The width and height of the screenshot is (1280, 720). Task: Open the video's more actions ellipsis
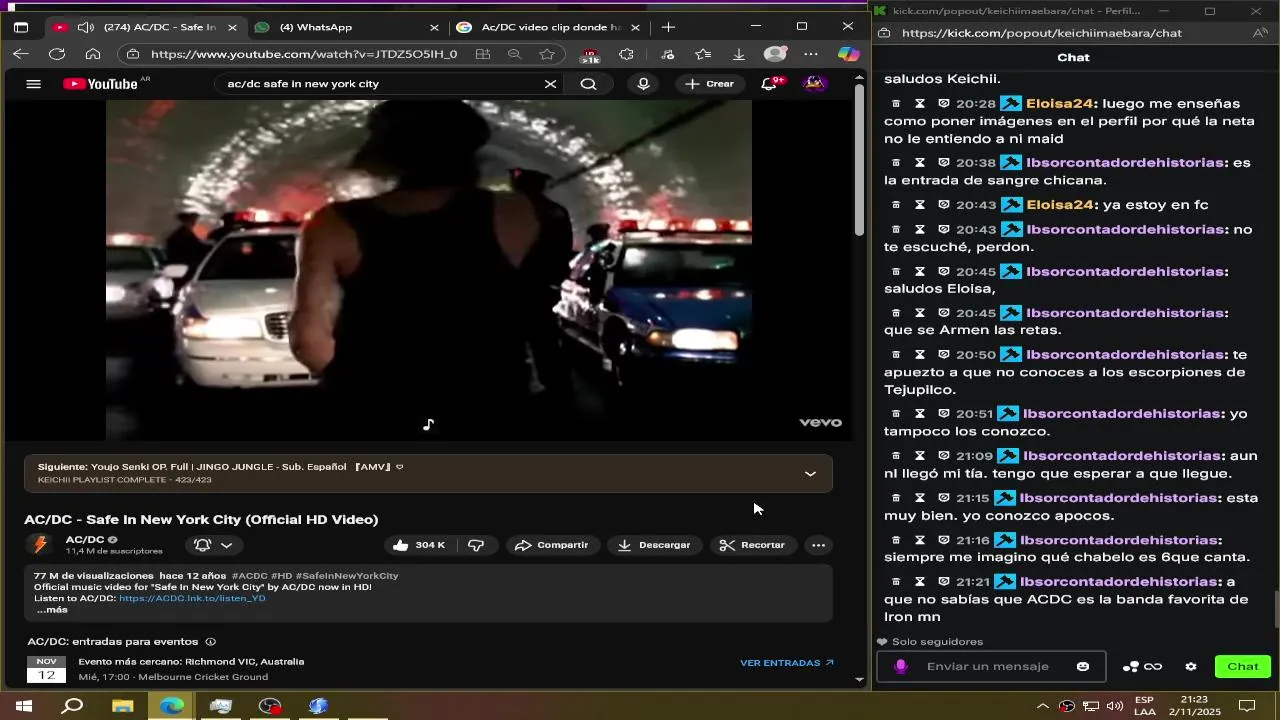click(819, 545)
